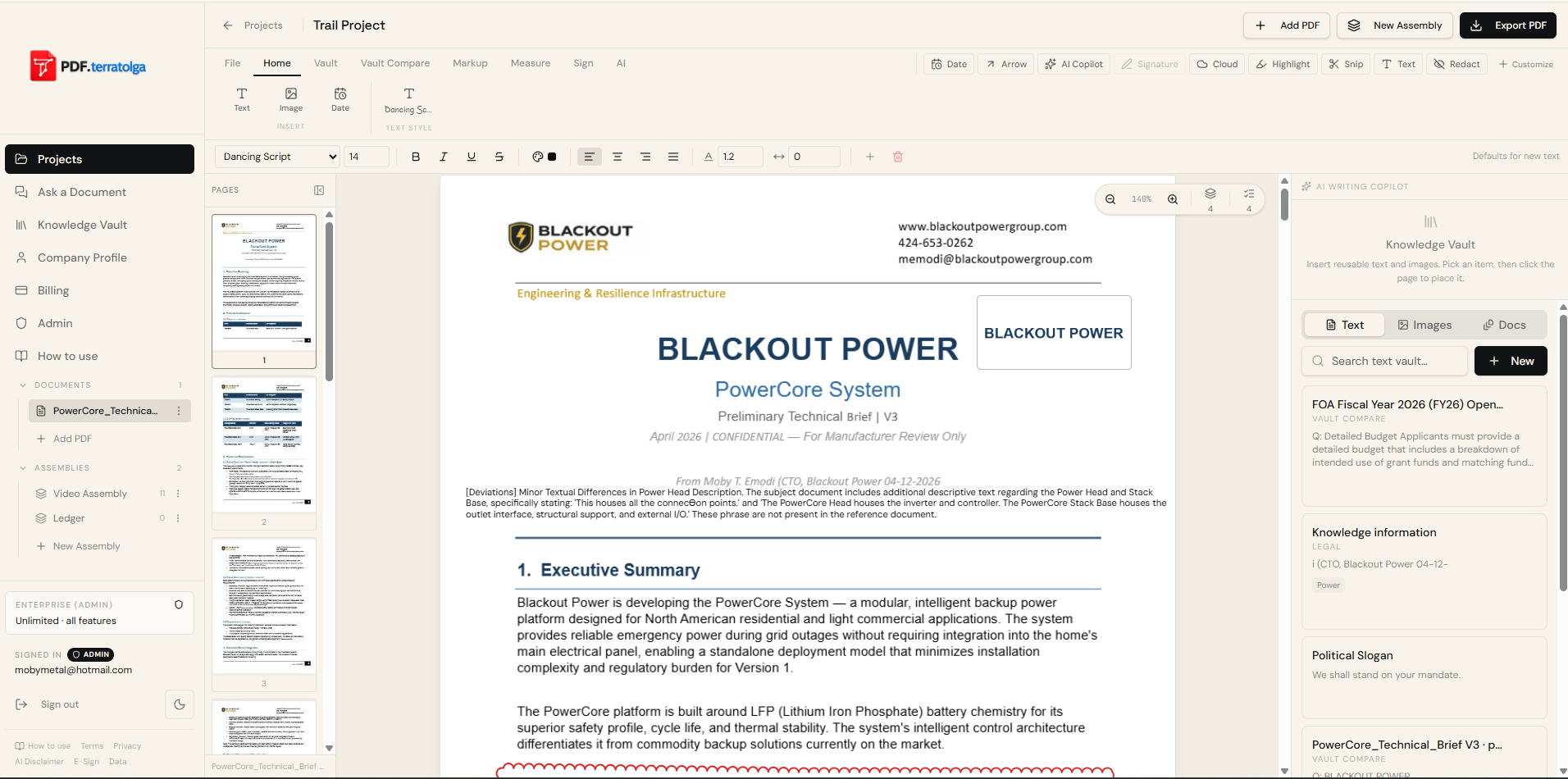This screenshot has width=1568, height=779.
Task: Delete selection with red trash icon
Action: pyautogui.click(x=898, y=157)
